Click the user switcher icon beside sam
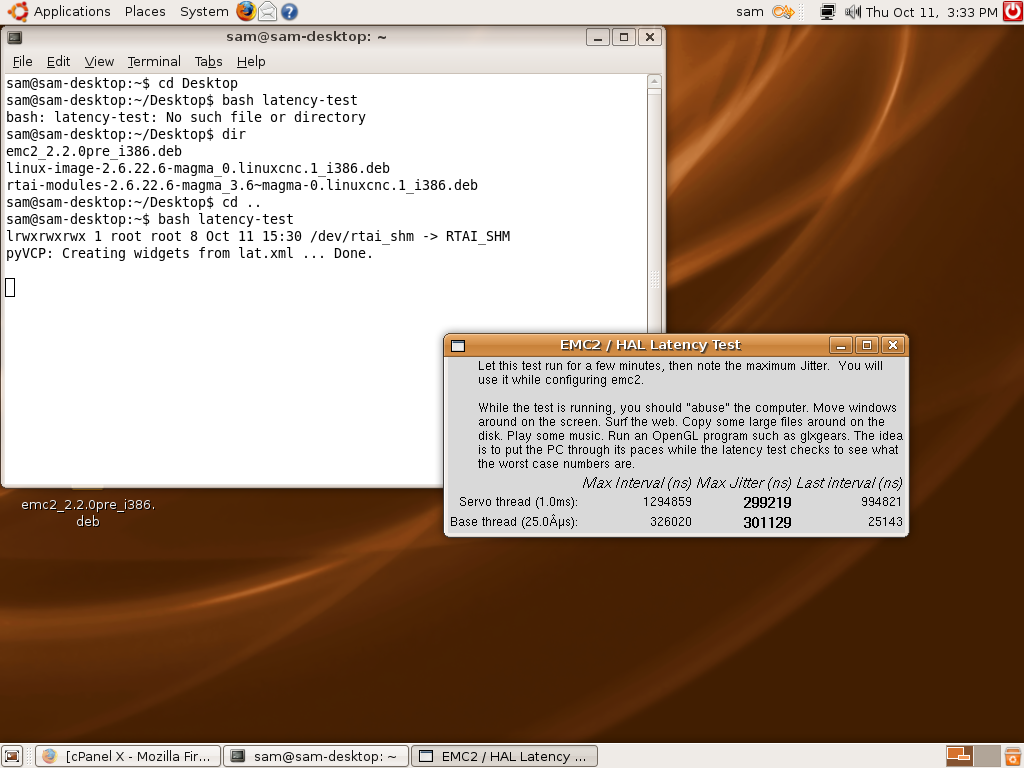 (x=783, y=12)
